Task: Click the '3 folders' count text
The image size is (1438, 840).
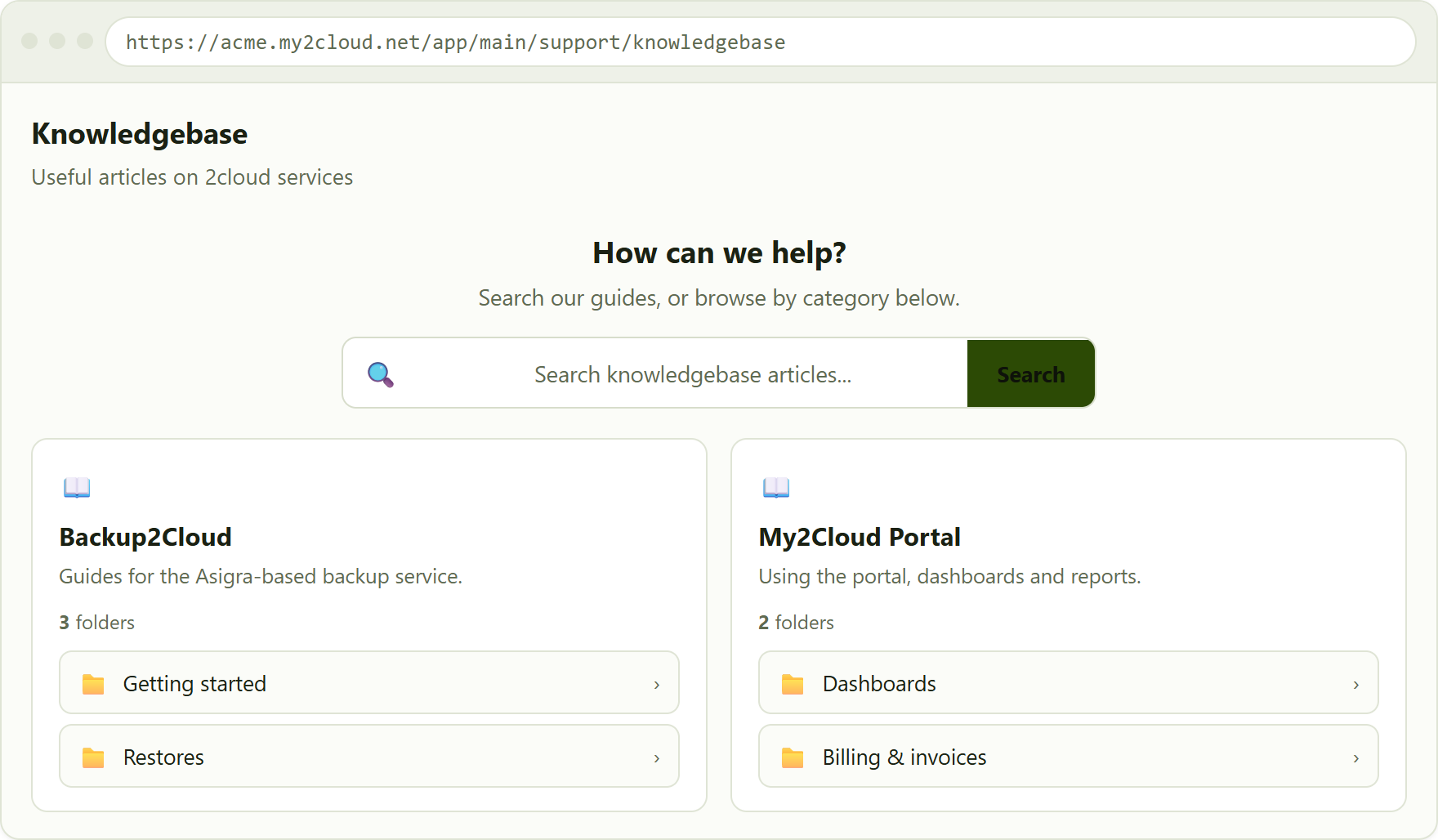Action: pos(96,623)
